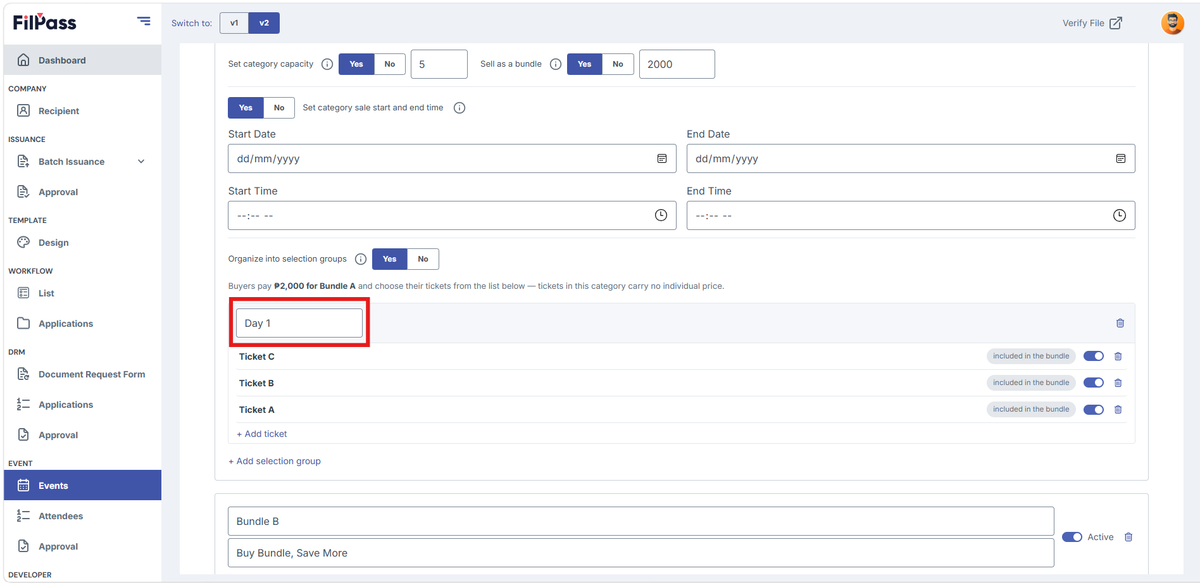Click the Day 1 group name field
This screenshot has height=584, width=1200.
point(299,323)
